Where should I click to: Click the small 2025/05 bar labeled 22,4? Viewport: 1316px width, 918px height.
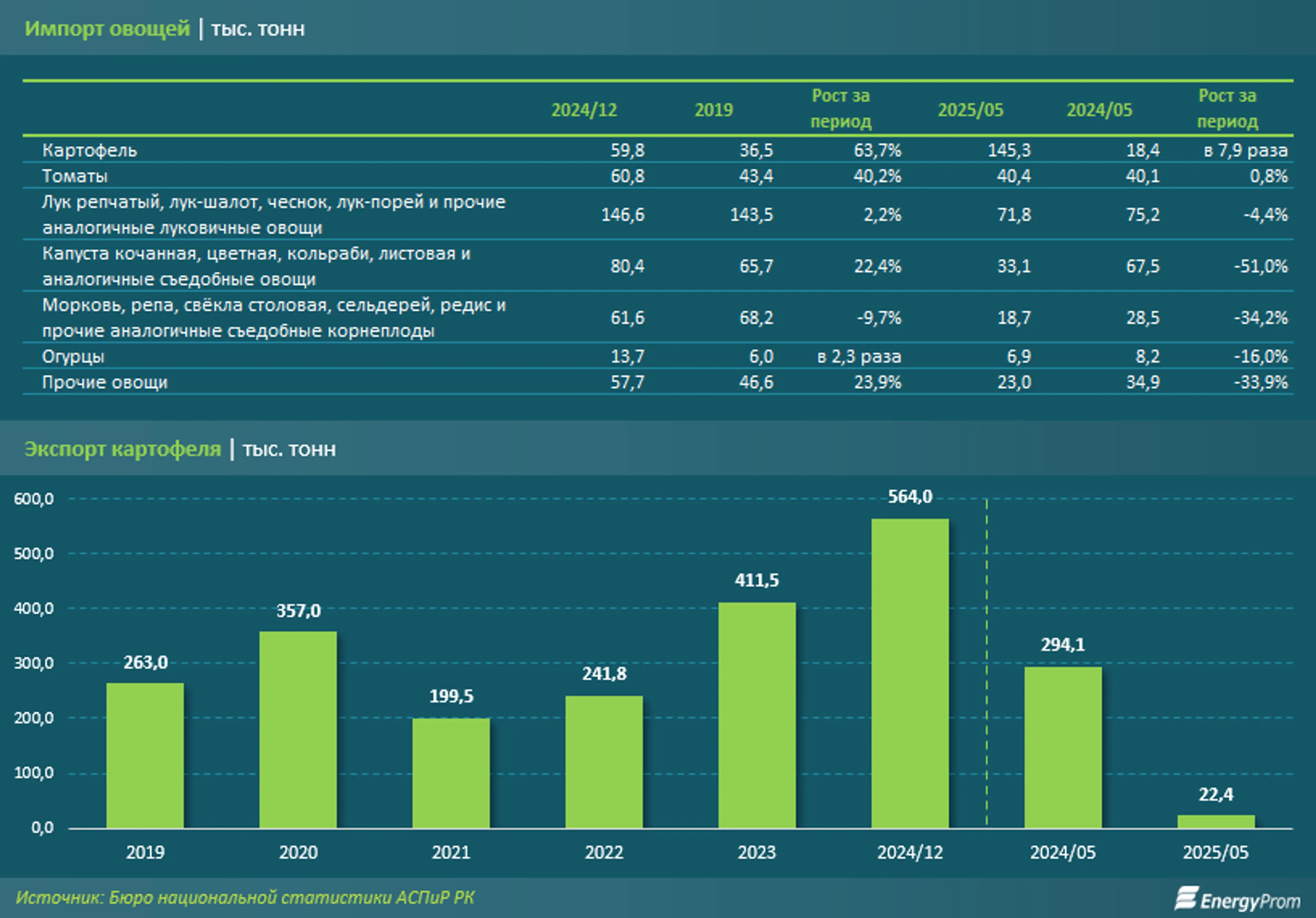[x=1216, y=821]
